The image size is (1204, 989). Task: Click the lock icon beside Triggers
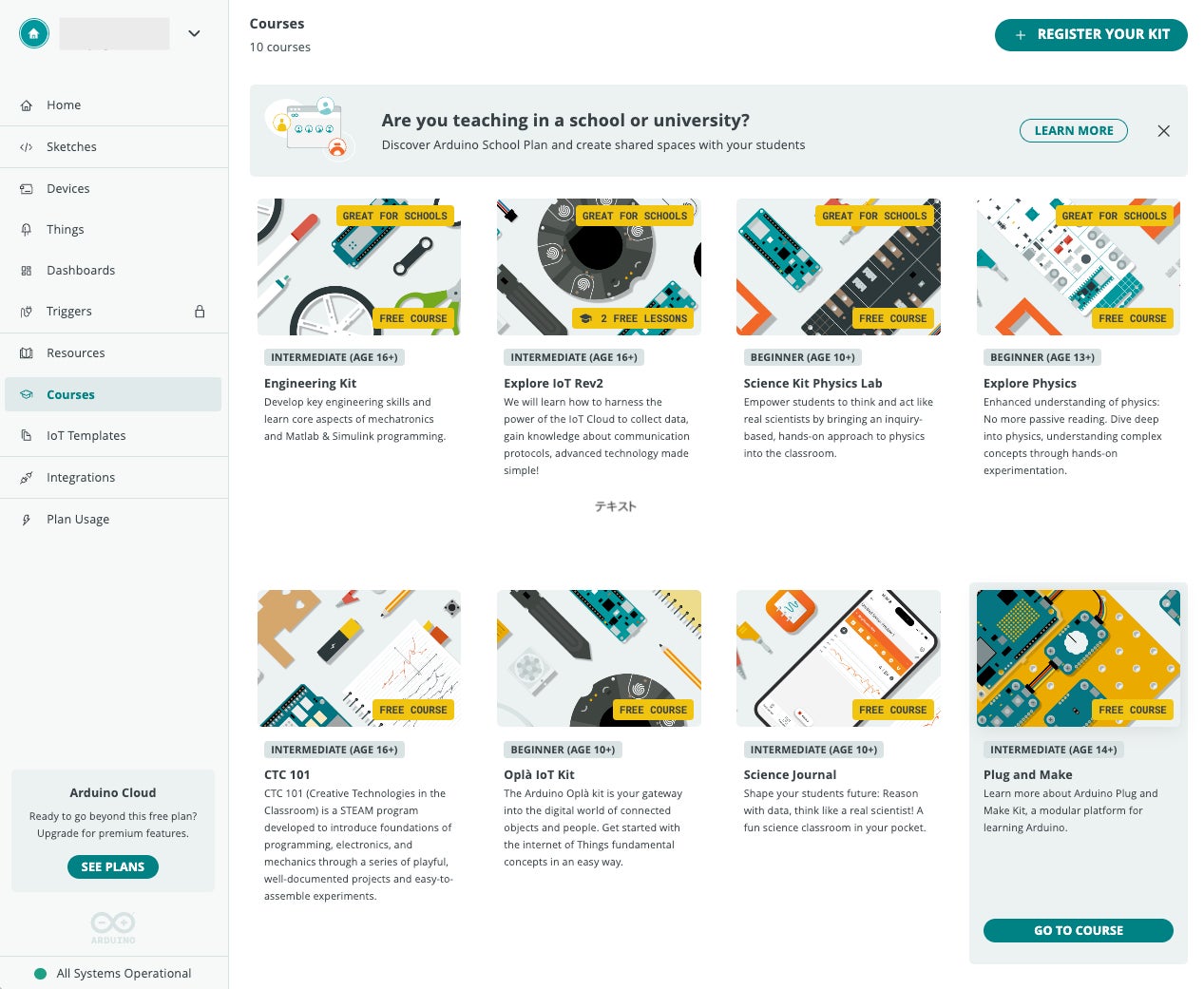[200, 312]
